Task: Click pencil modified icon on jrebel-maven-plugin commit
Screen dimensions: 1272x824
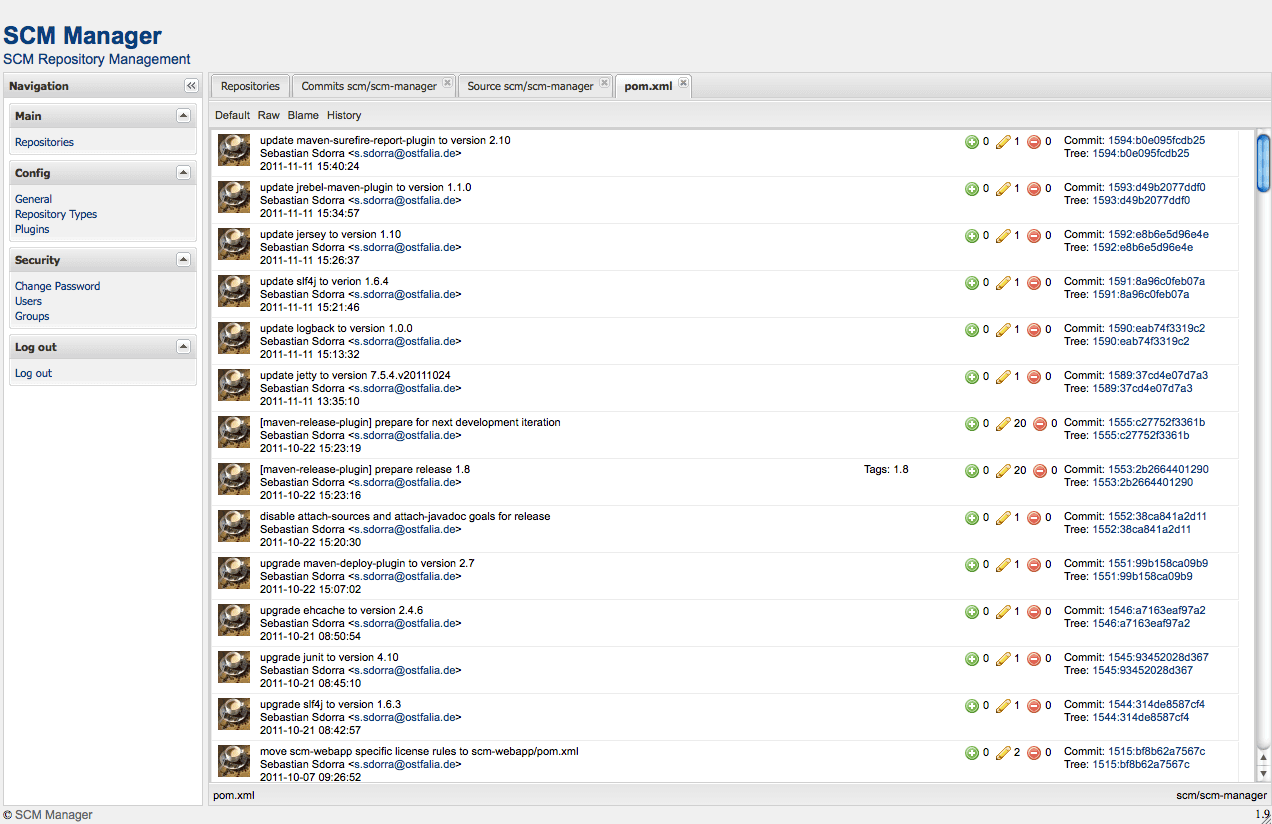Action: coord(1003,189)
